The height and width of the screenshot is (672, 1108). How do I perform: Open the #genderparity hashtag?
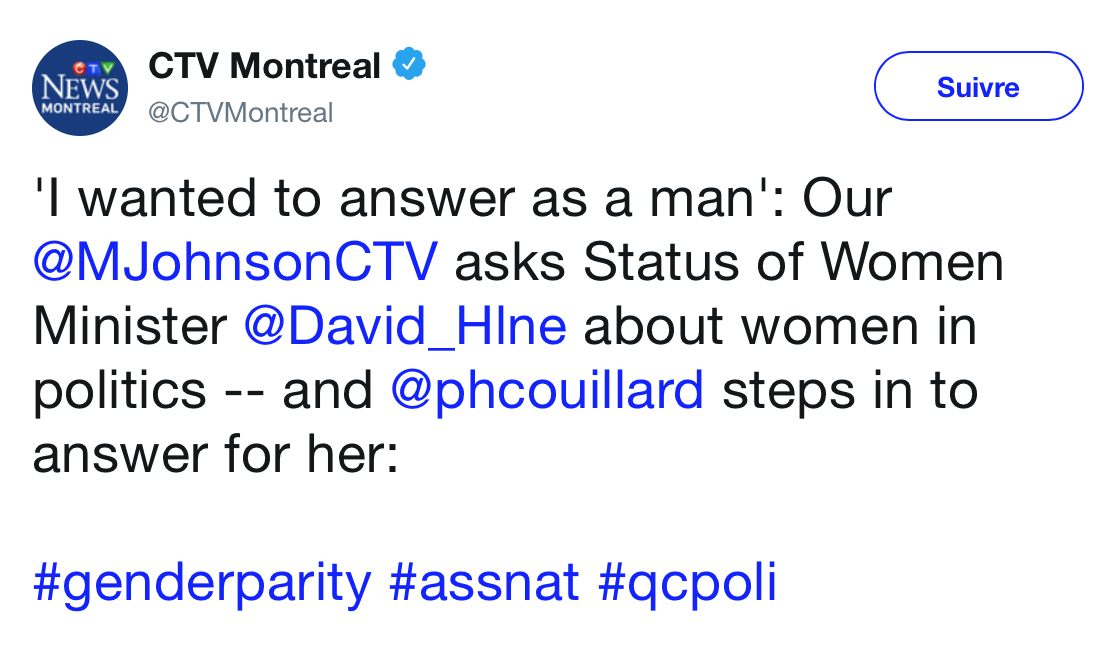(x=202, y=584)
